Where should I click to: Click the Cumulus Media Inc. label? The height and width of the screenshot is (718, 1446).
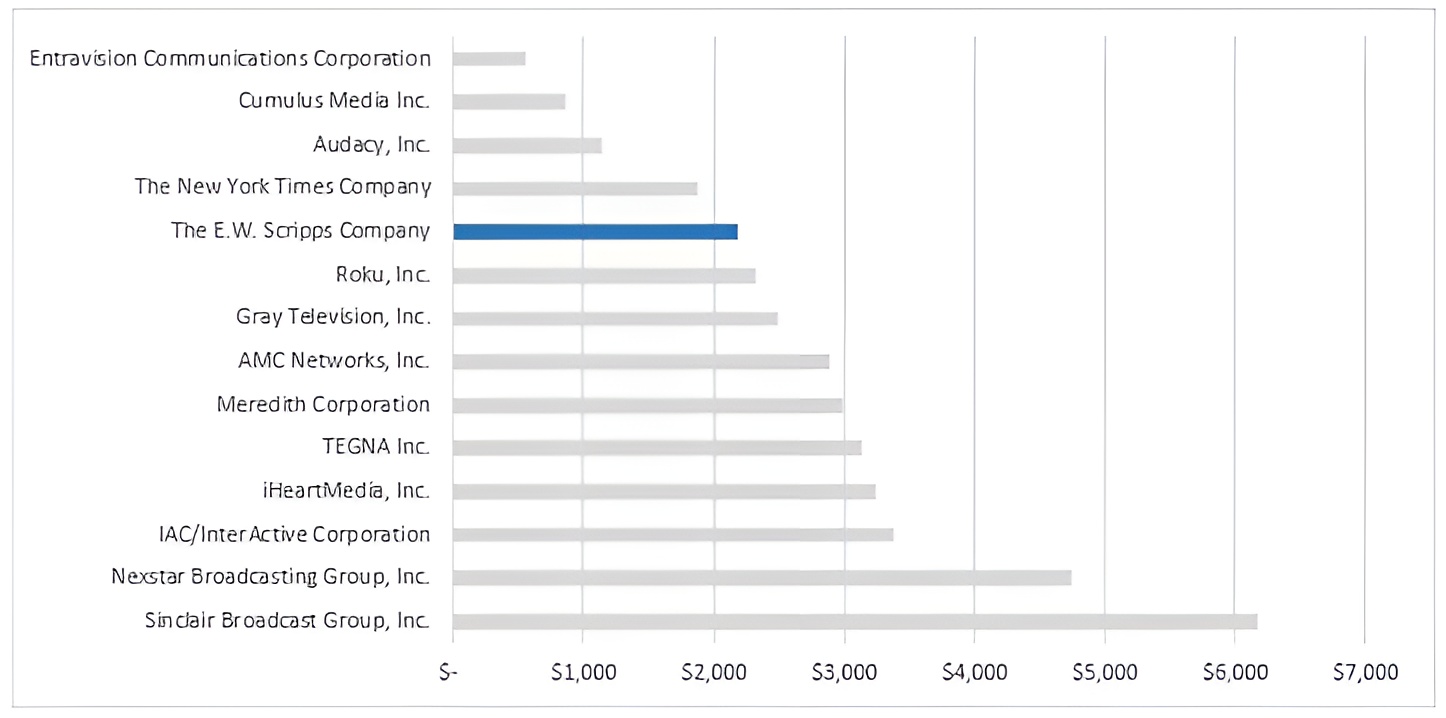335,101
